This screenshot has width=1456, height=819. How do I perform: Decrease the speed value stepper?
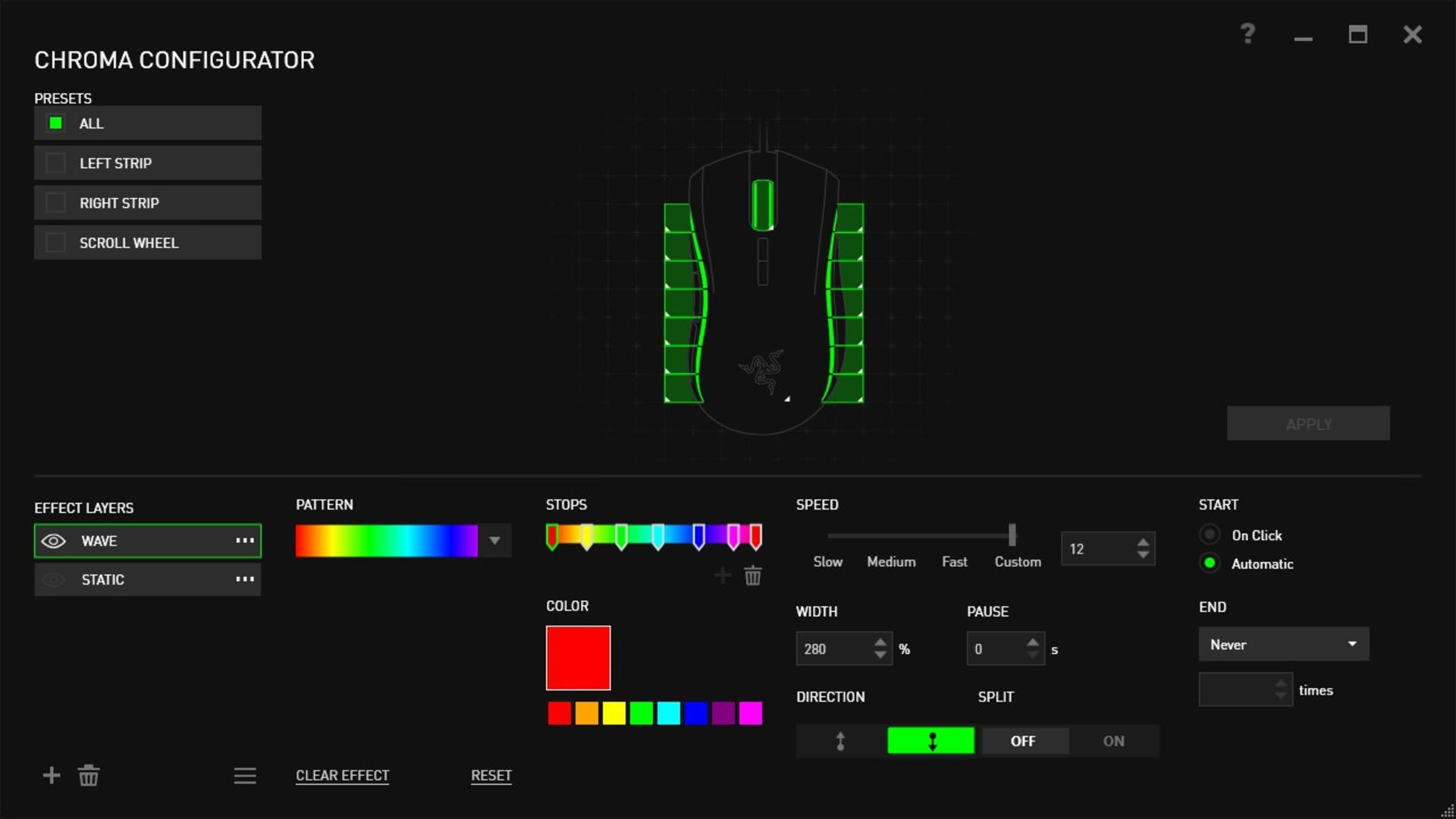coord(1143,555)
